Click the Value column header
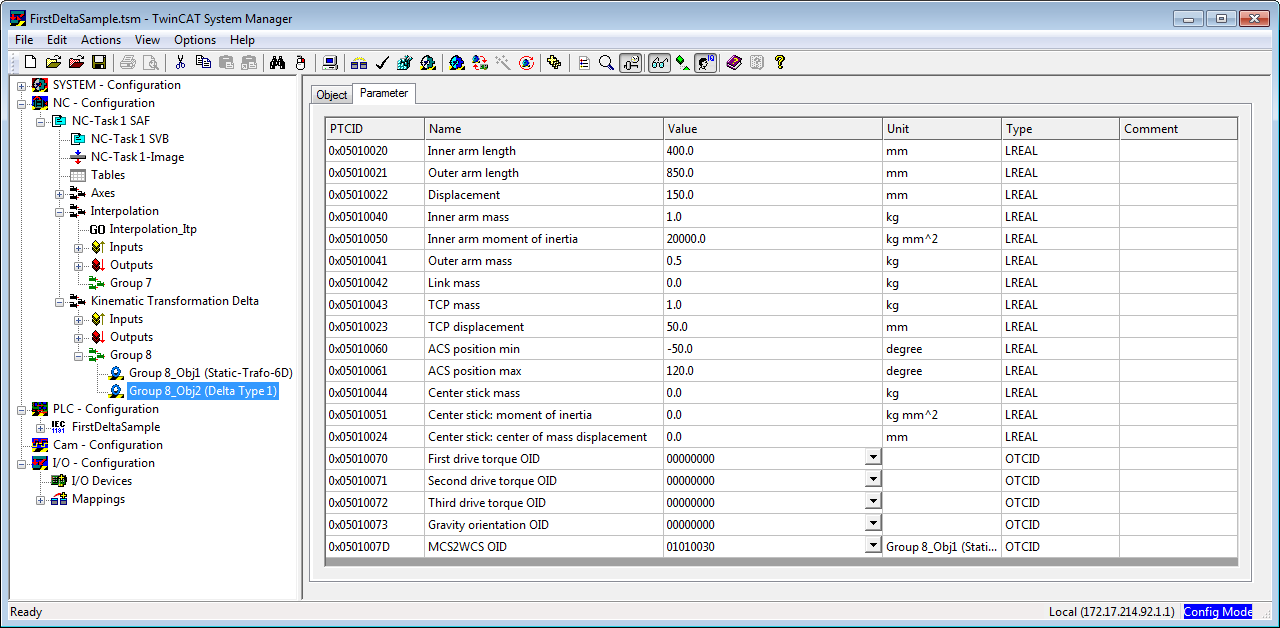The height and width of the screenshot is (628, 1280). [x=773, y=129]
